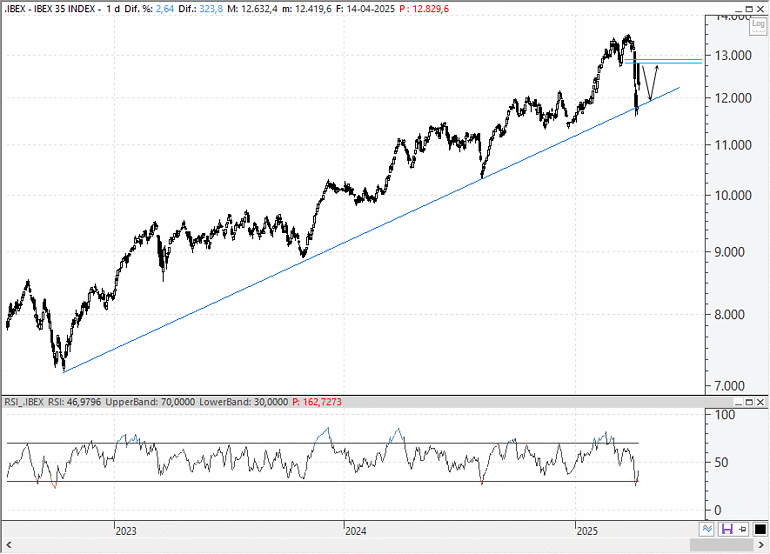Click the 13.000 price axis label
This screenshot has width=770, height=554.
[x=733, y=55]
